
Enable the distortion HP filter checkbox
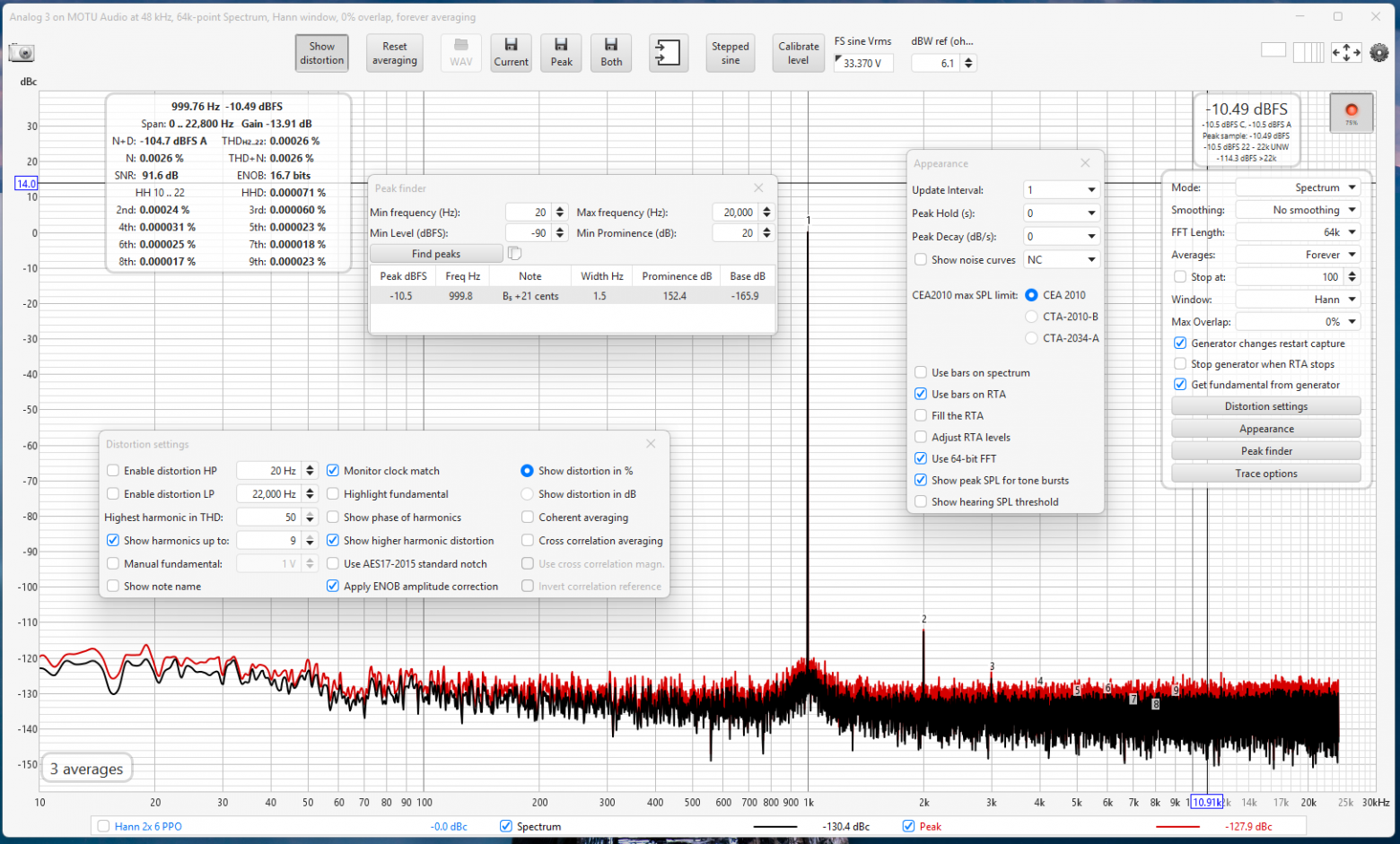(113, 471)
